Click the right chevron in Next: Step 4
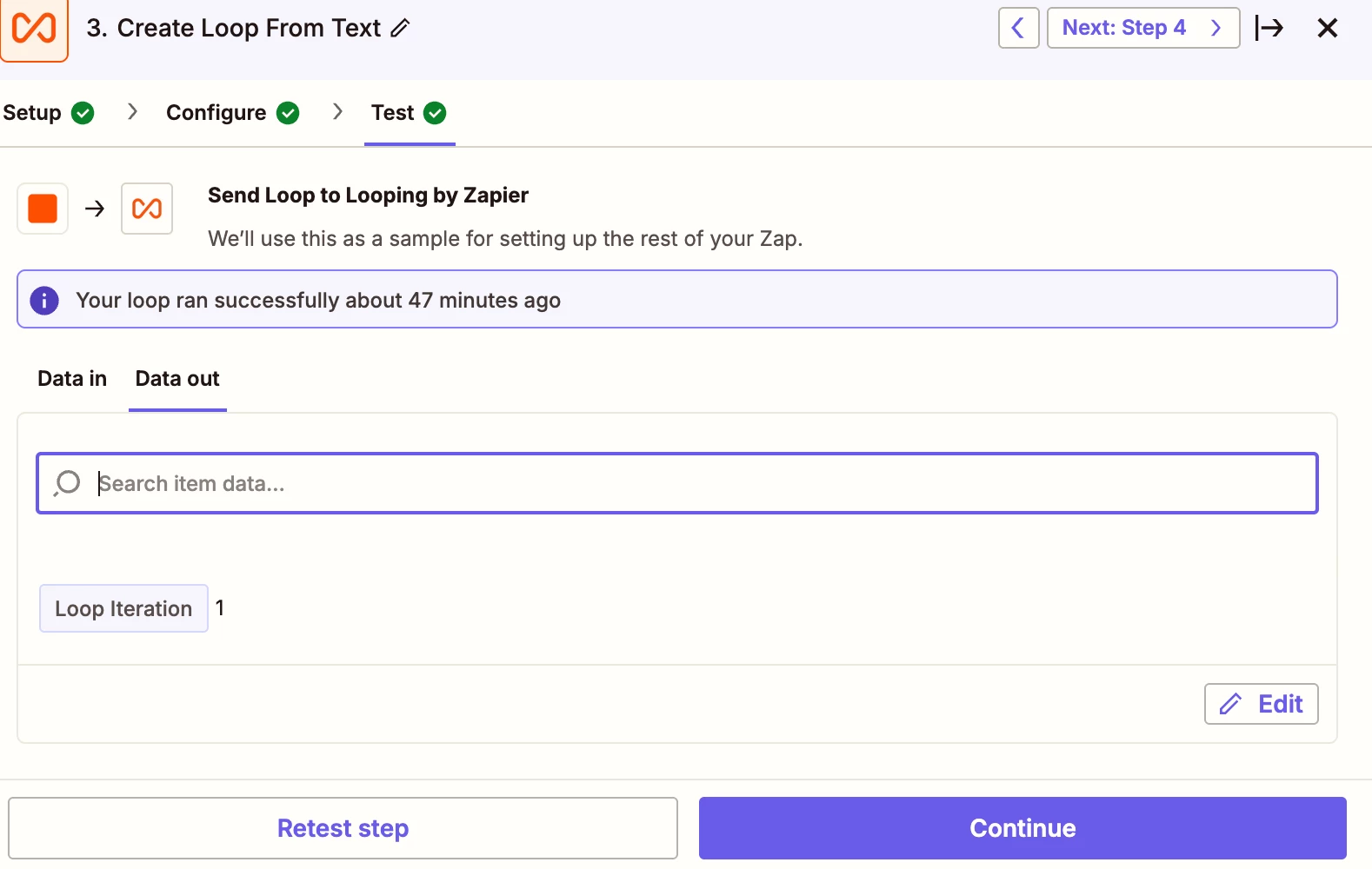Viewport: 1372px width, 869px height. 1216,28
